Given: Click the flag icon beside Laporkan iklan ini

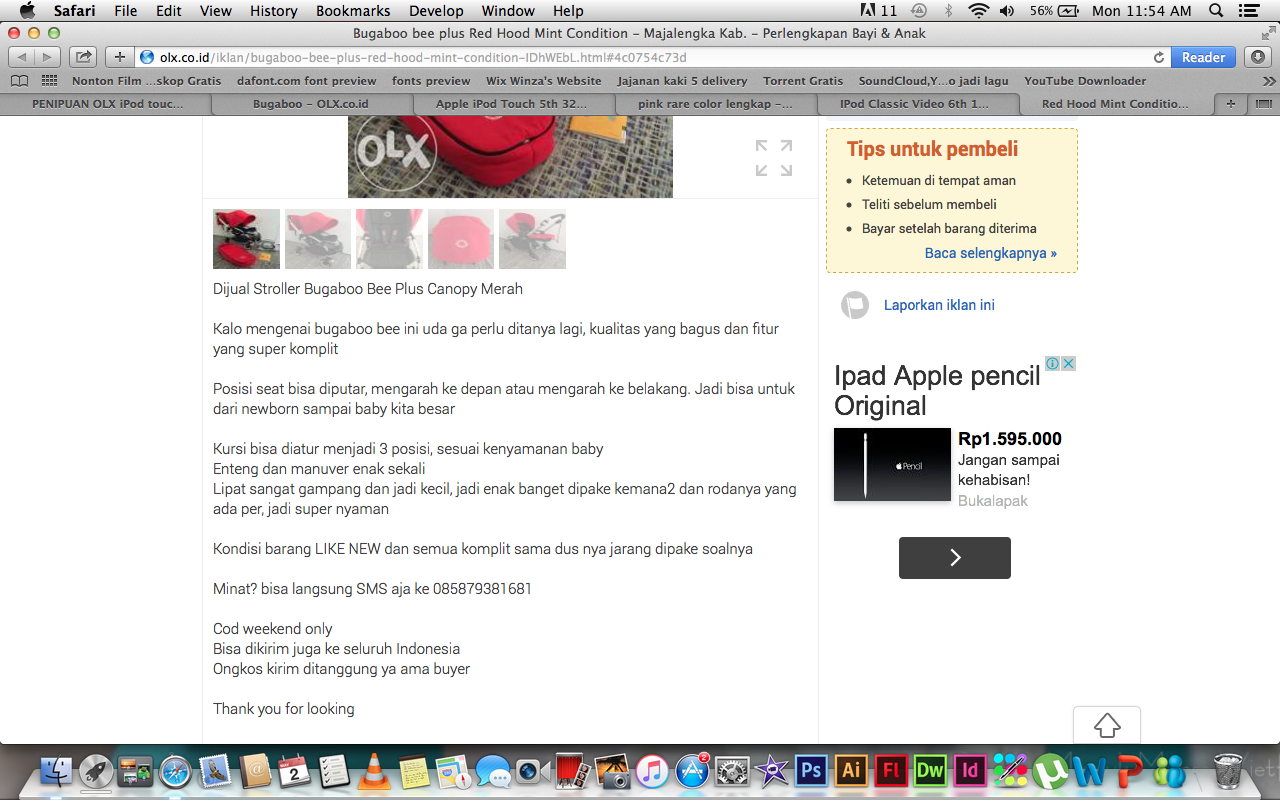Looking at the screenshot, I should [855, 305].
